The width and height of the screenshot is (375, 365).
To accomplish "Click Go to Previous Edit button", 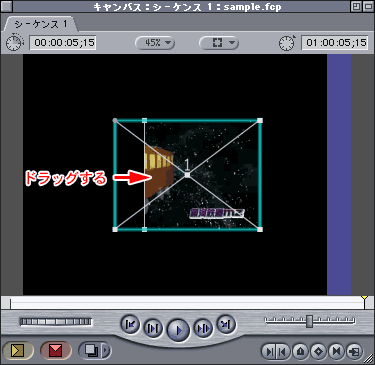I will (x=130, y=324).
